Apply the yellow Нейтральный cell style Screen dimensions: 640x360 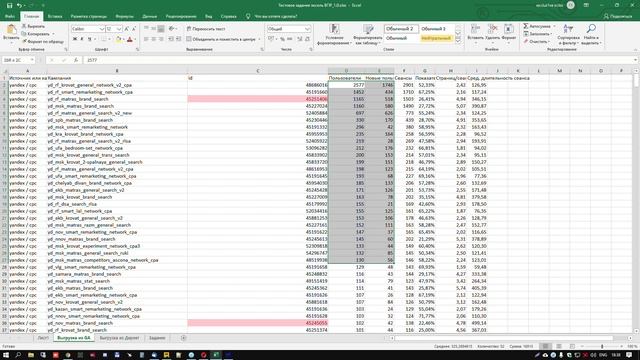[x=436, y=38]
